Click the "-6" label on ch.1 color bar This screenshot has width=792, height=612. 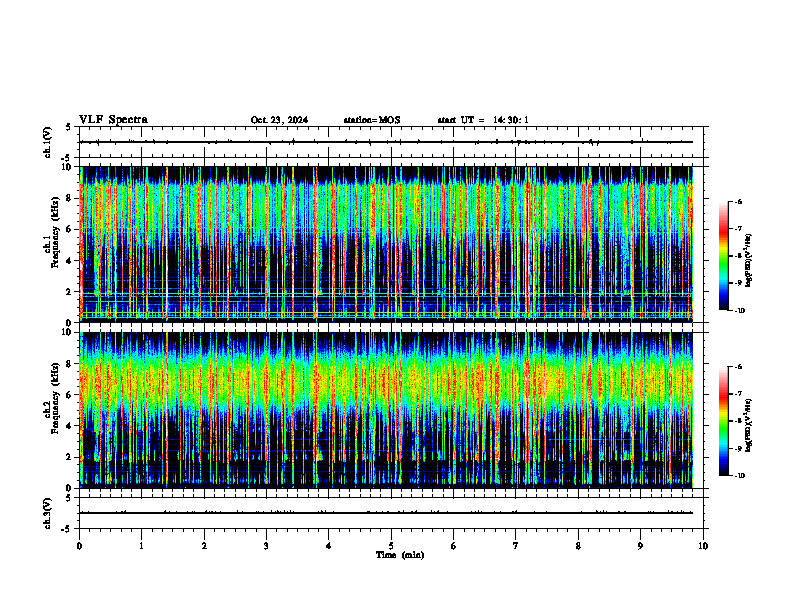coord(738,201)
